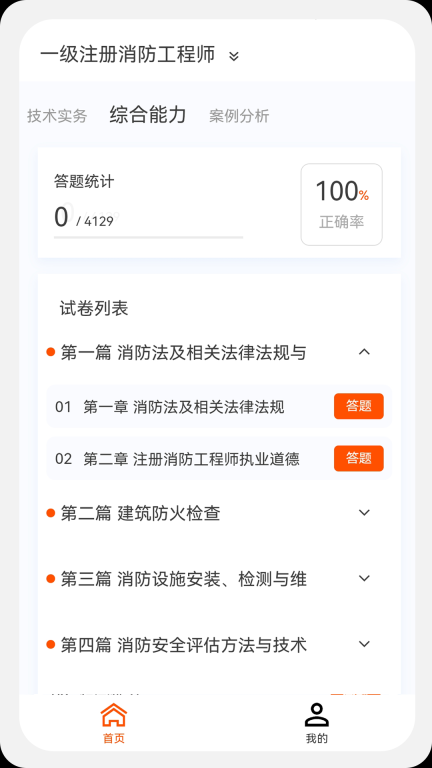432x768 pixels.
Task: Click the answered-questions progress bar
Action: point(148,238)
